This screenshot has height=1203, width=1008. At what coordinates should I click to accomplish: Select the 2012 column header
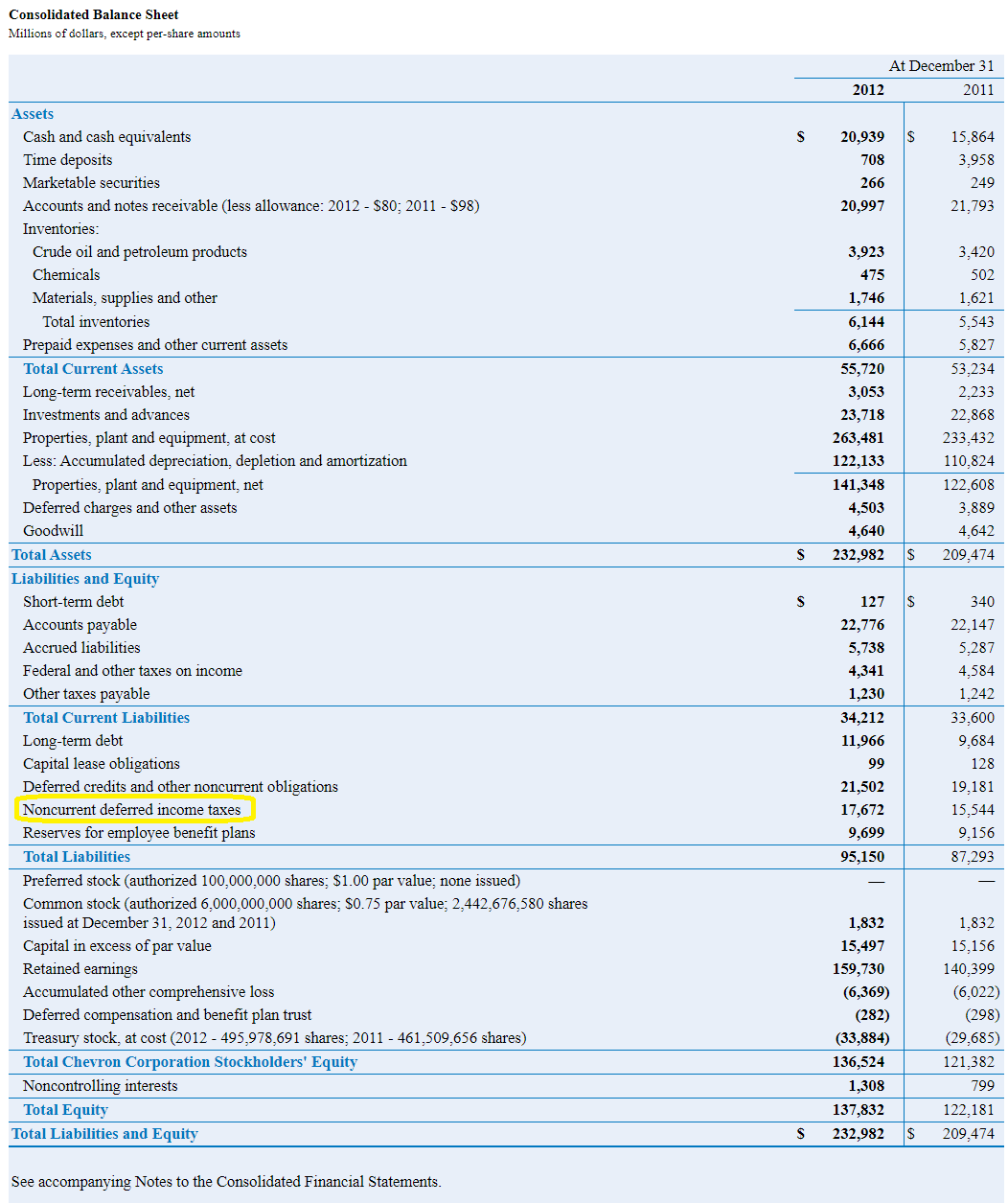868,90
